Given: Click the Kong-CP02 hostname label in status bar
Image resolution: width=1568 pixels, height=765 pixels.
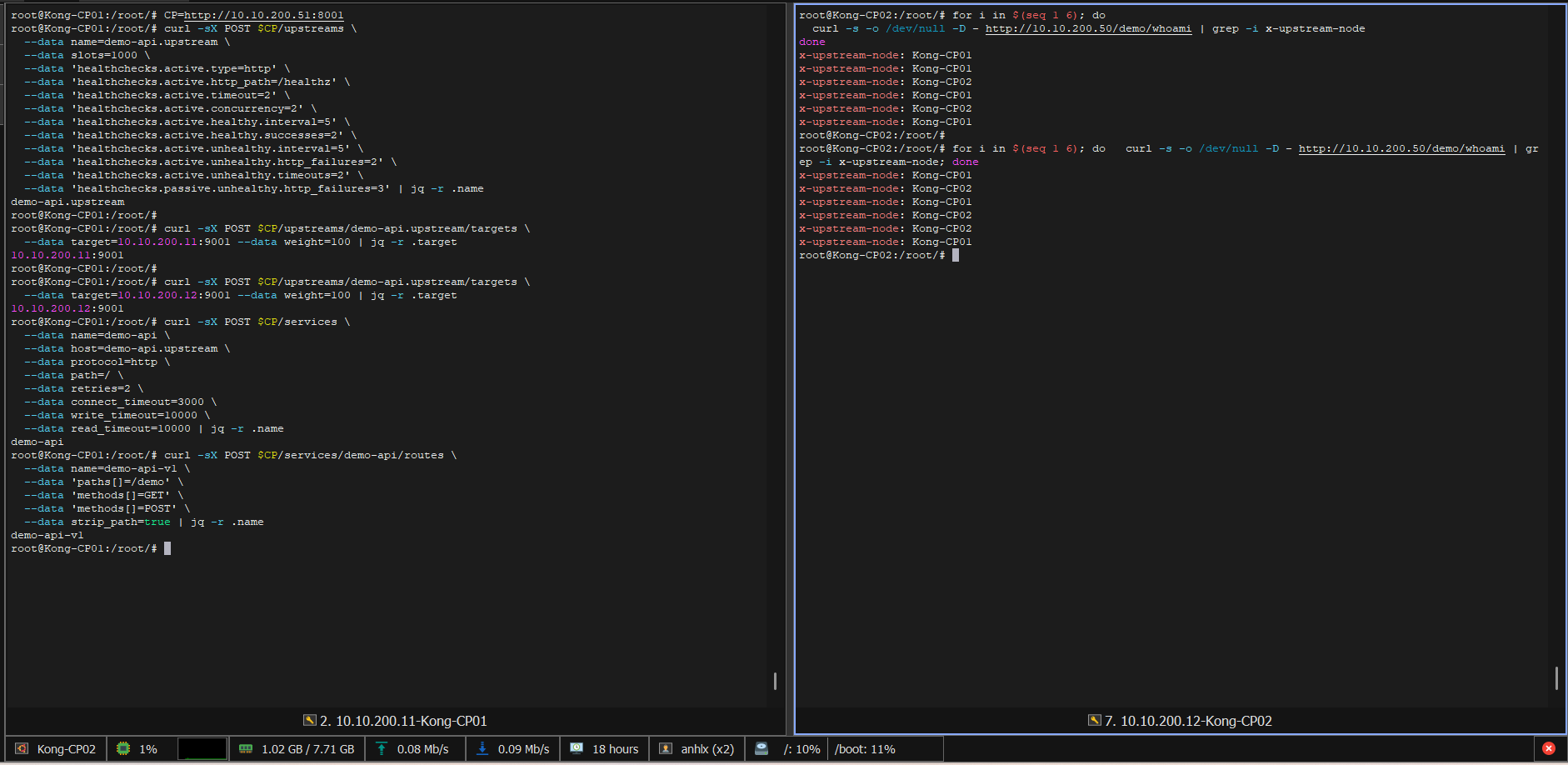Looking at the screenshot, I should (67, 749).
